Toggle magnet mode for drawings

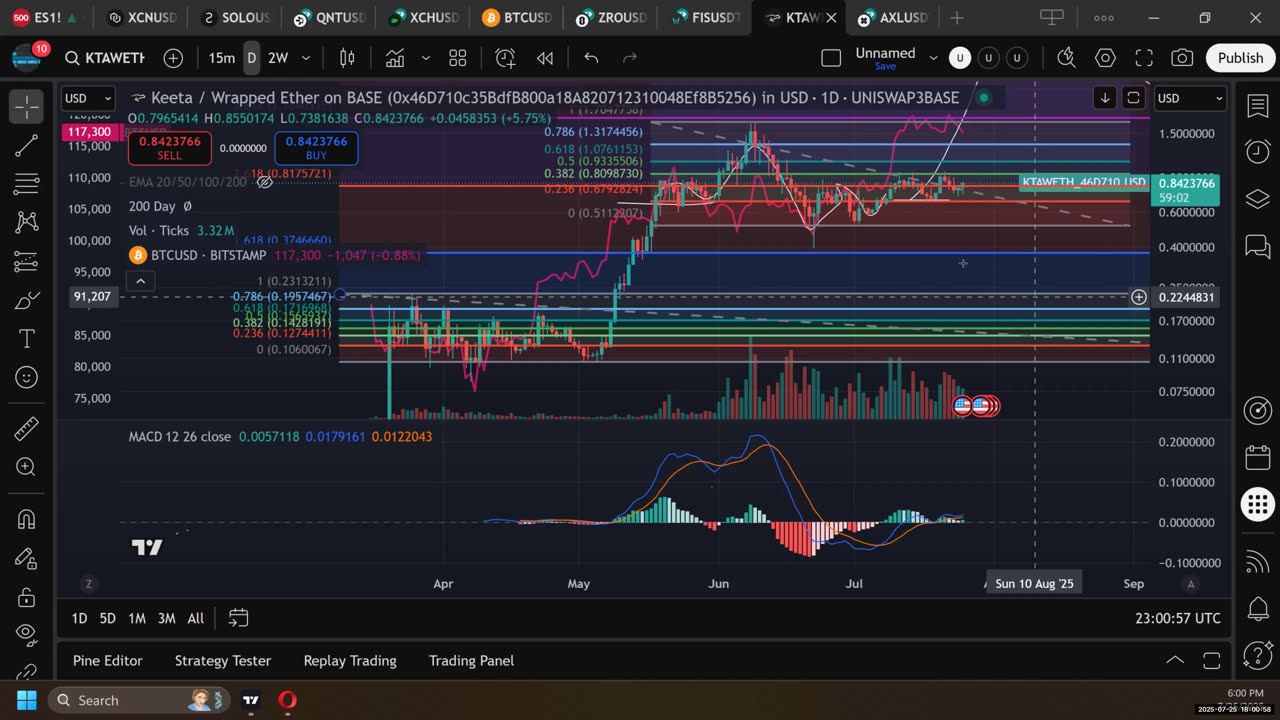(27, 519)
